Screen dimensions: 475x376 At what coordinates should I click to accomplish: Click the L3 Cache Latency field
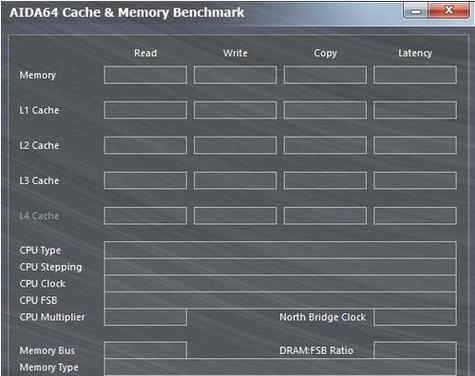(x=415, y=181)
